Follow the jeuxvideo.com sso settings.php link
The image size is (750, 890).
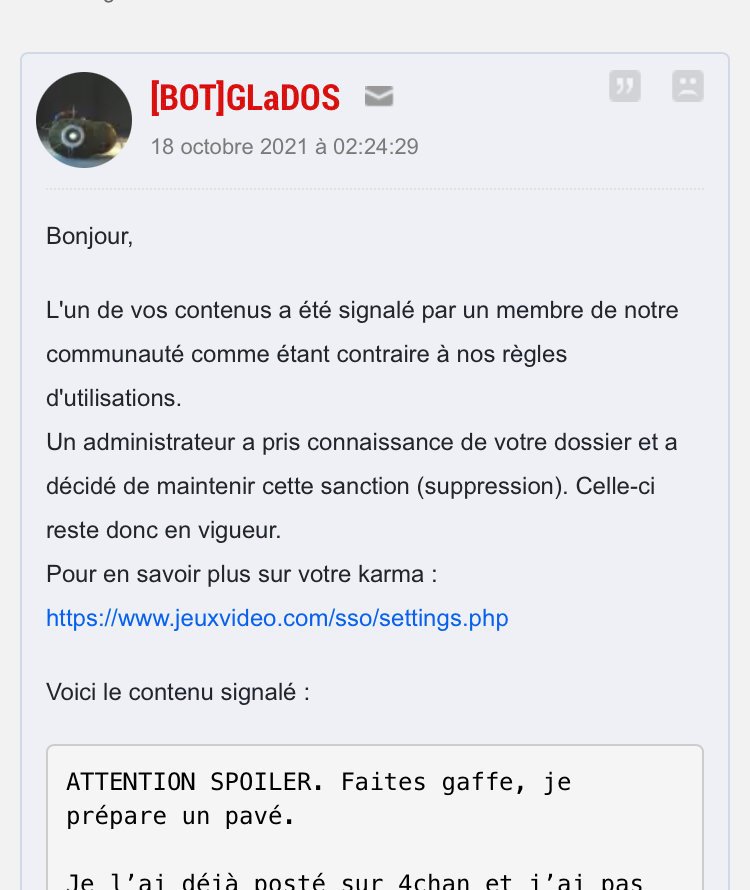tap(277, 618)
